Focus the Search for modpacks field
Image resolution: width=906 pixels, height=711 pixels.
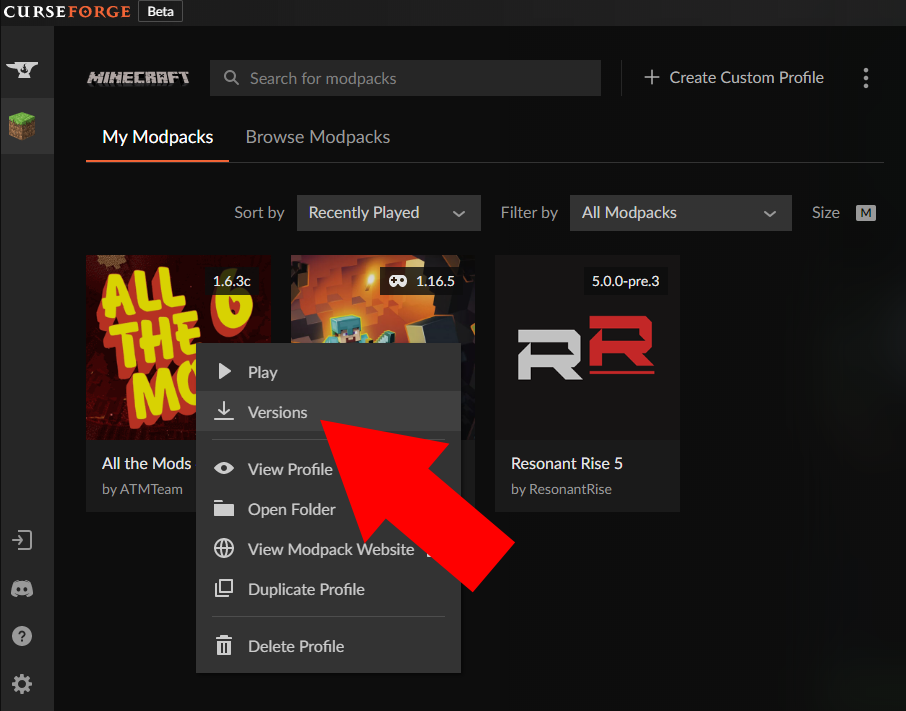click(405, 78)
